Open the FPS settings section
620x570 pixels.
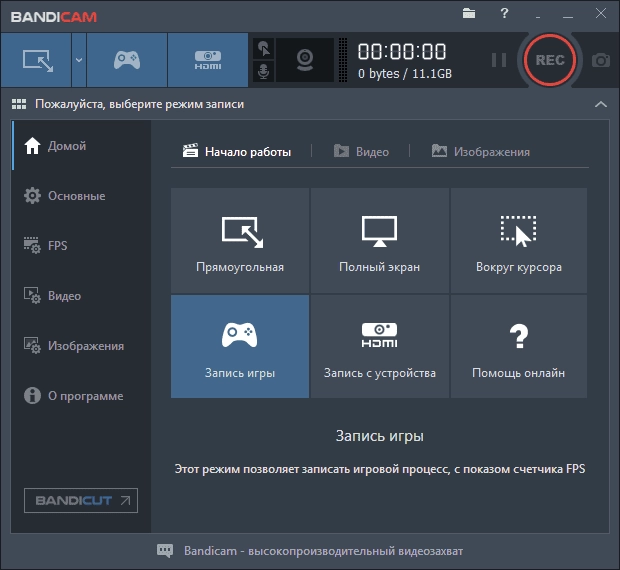tap(81, 245)
